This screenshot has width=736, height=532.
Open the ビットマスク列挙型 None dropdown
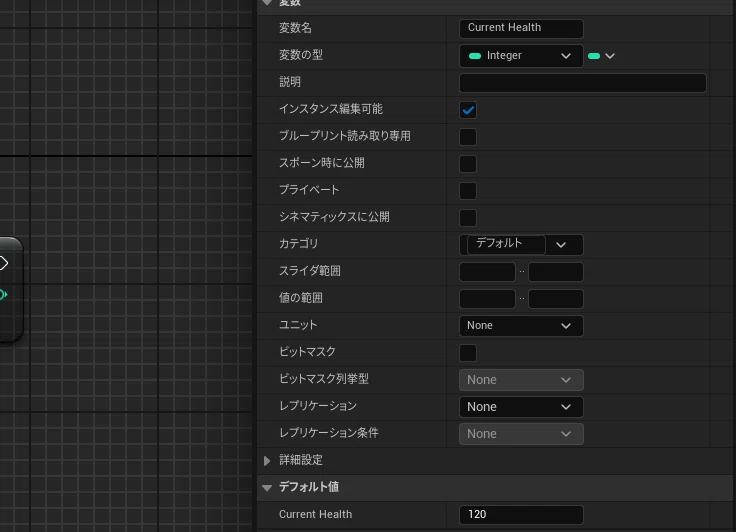521,380
